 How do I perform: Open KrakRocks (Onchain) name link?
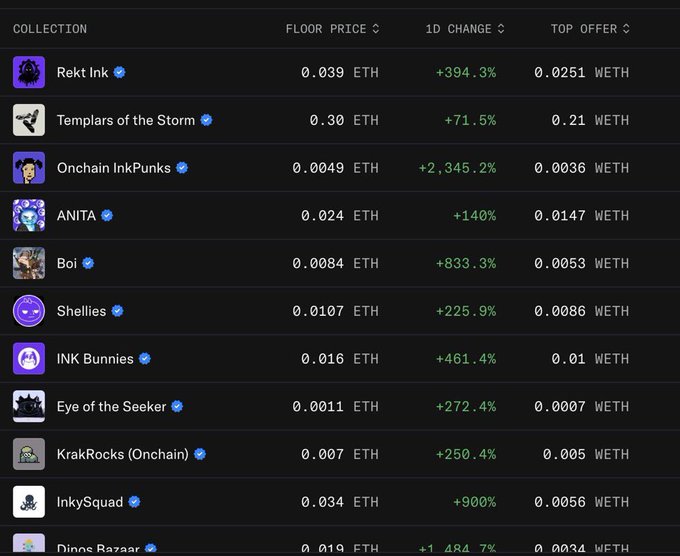[123, 454]
